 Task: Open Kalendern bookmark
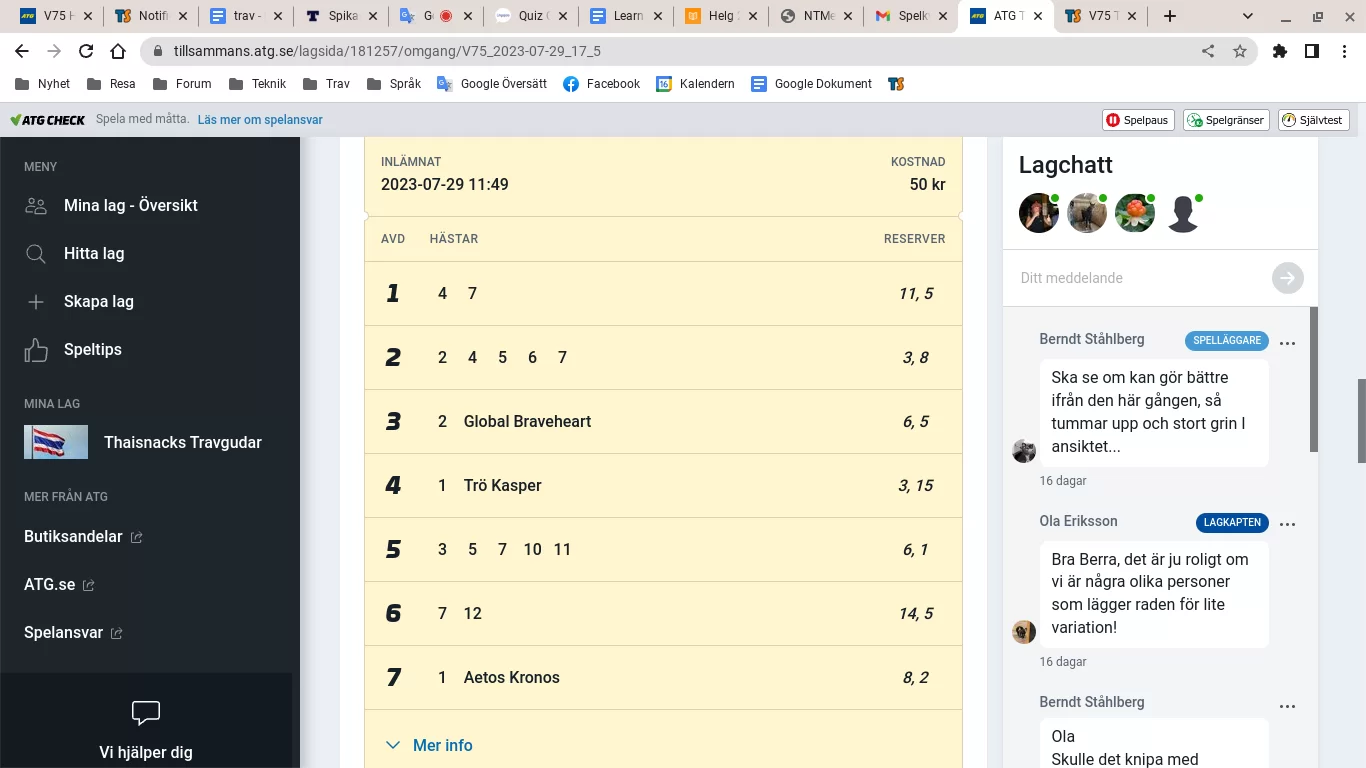[x=695, y=84]
